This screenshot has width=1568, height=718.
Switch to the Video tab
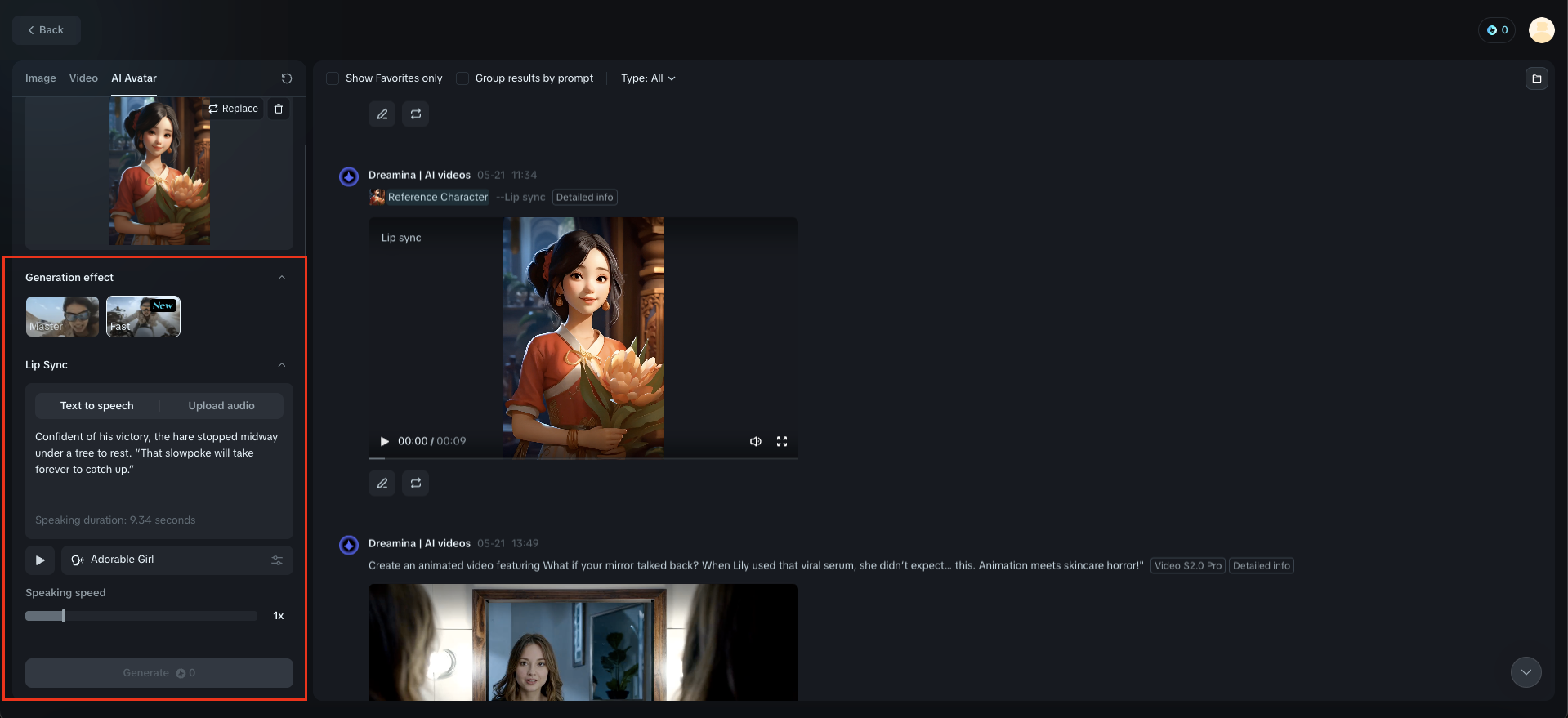(83, 78)
